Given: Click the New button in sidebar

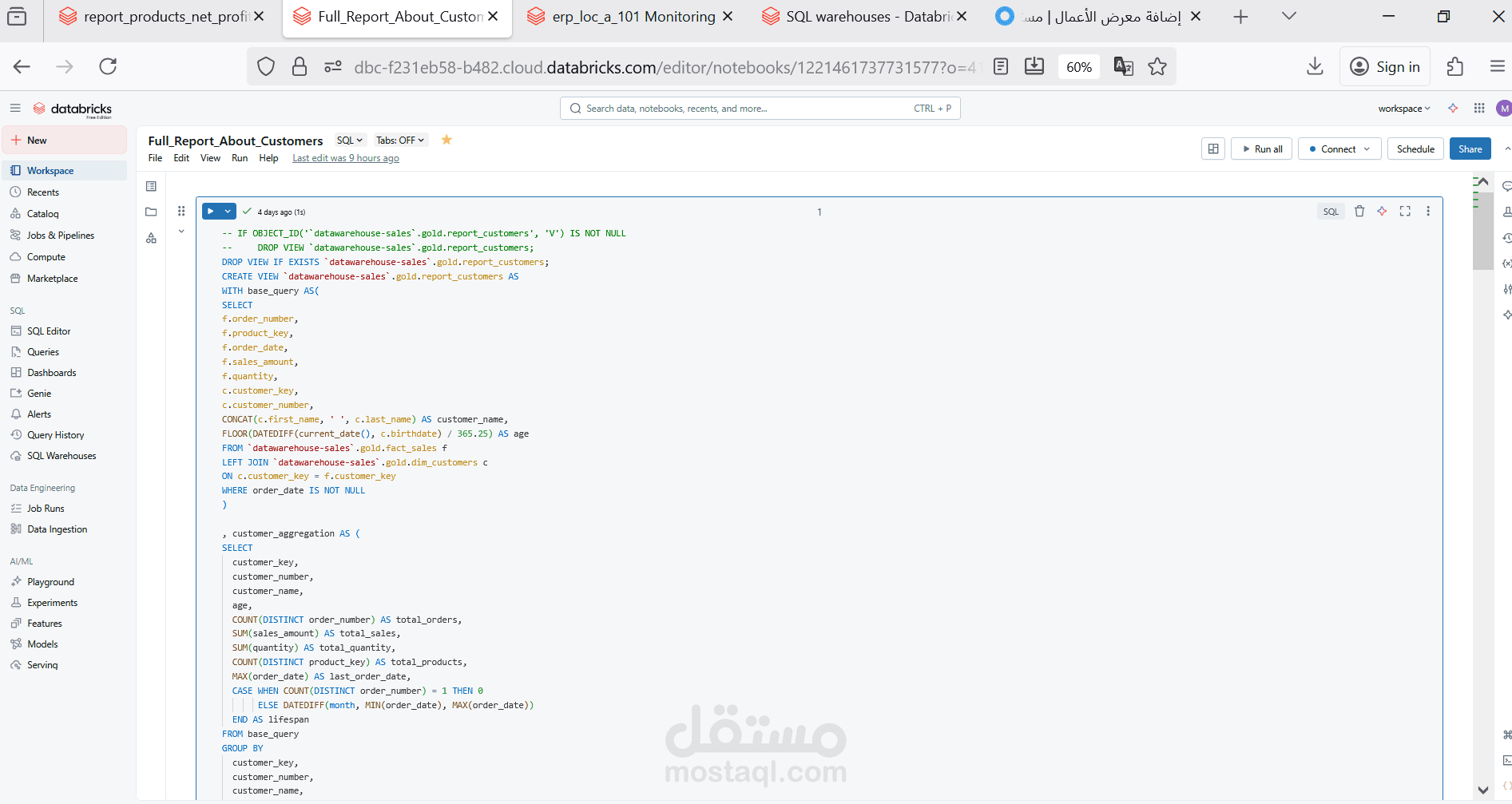Looking at the screenshot, I should pos(64,140).
